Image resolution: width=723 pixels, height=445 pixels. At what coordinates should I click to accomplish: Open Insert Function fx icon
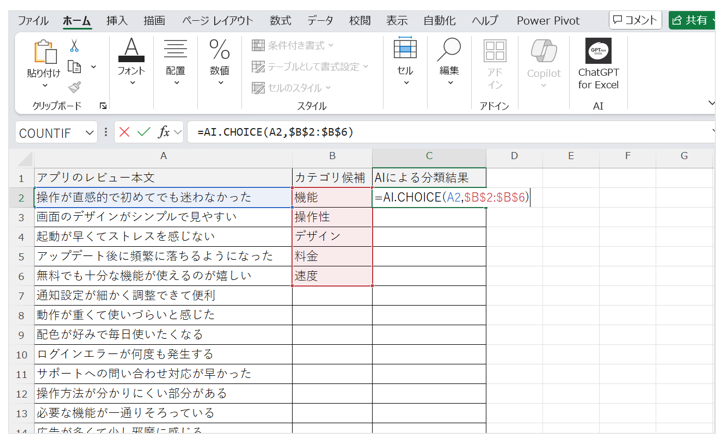point(164,132)
